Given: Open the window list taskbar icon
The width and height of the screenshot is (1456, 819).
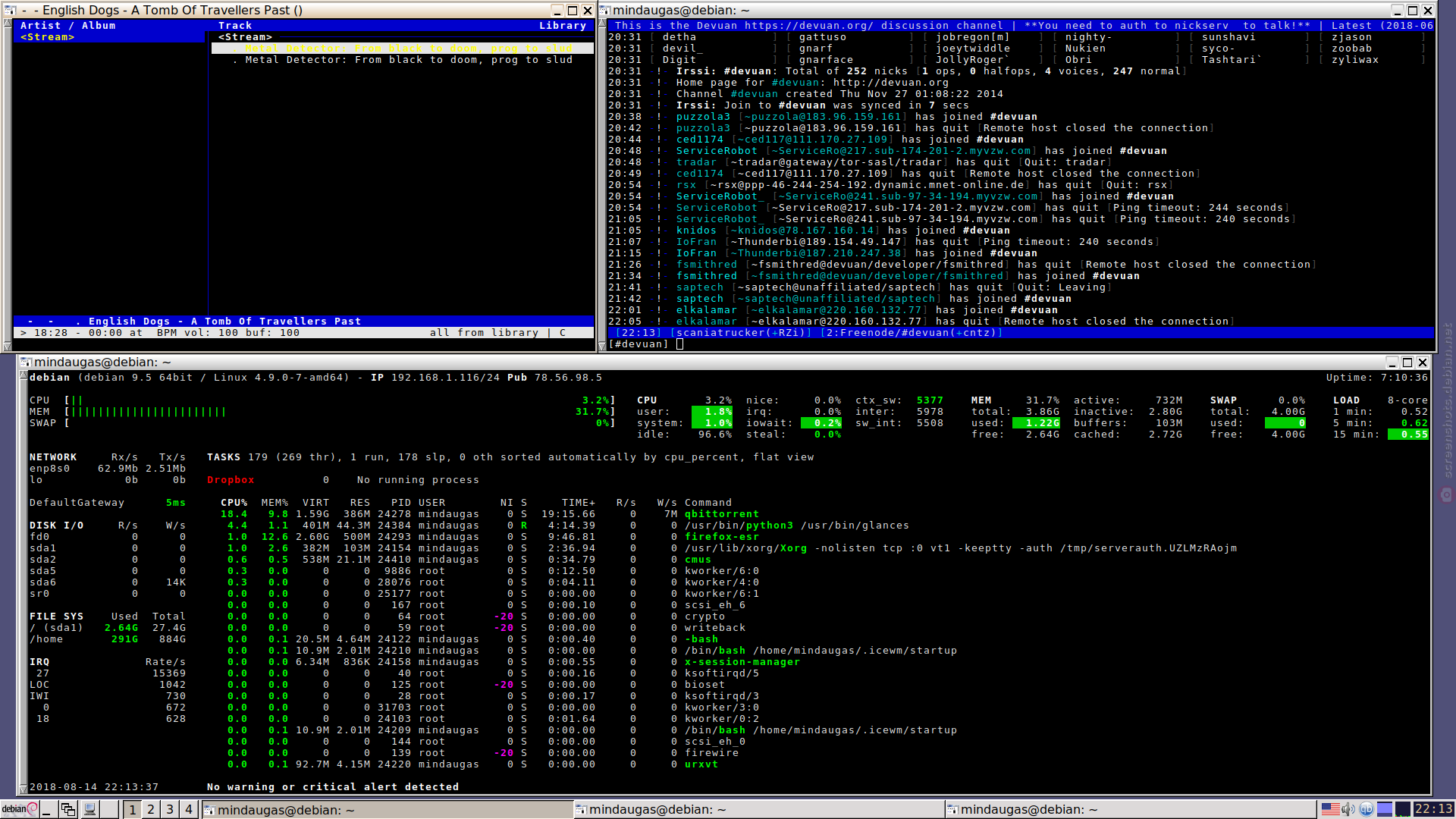Looking at the screenshot, I should click(68, 809).
